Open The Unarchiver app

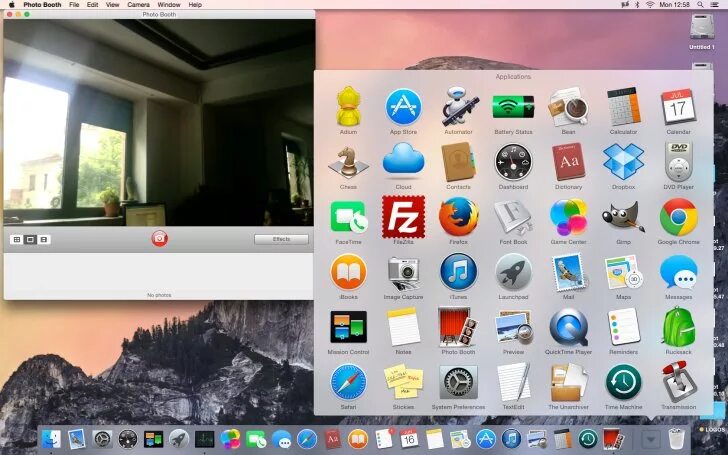pos(568,382)
